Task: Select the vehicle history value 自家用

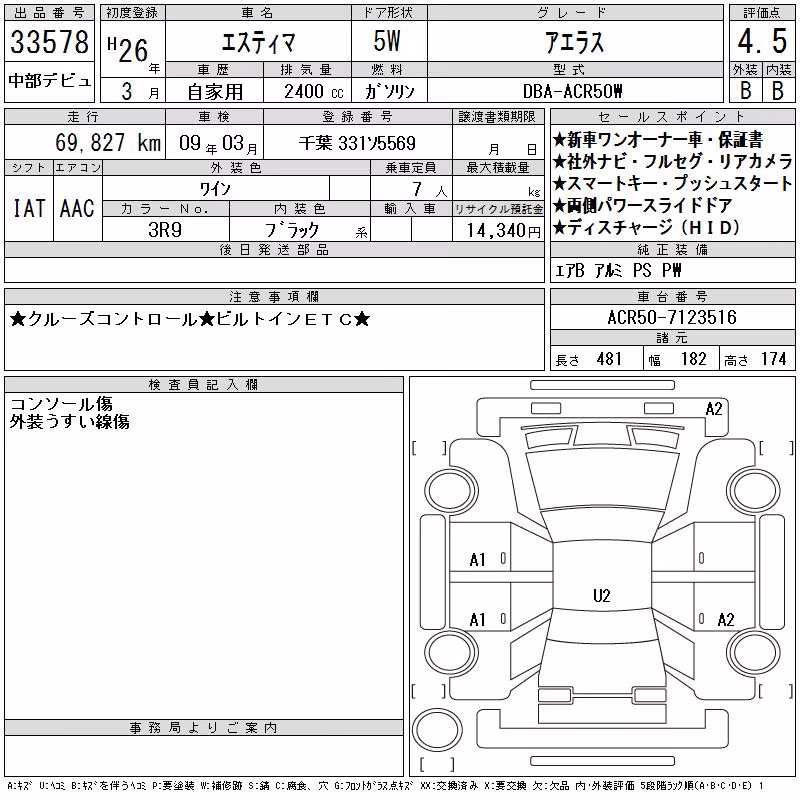Action: tap(215, 92)
